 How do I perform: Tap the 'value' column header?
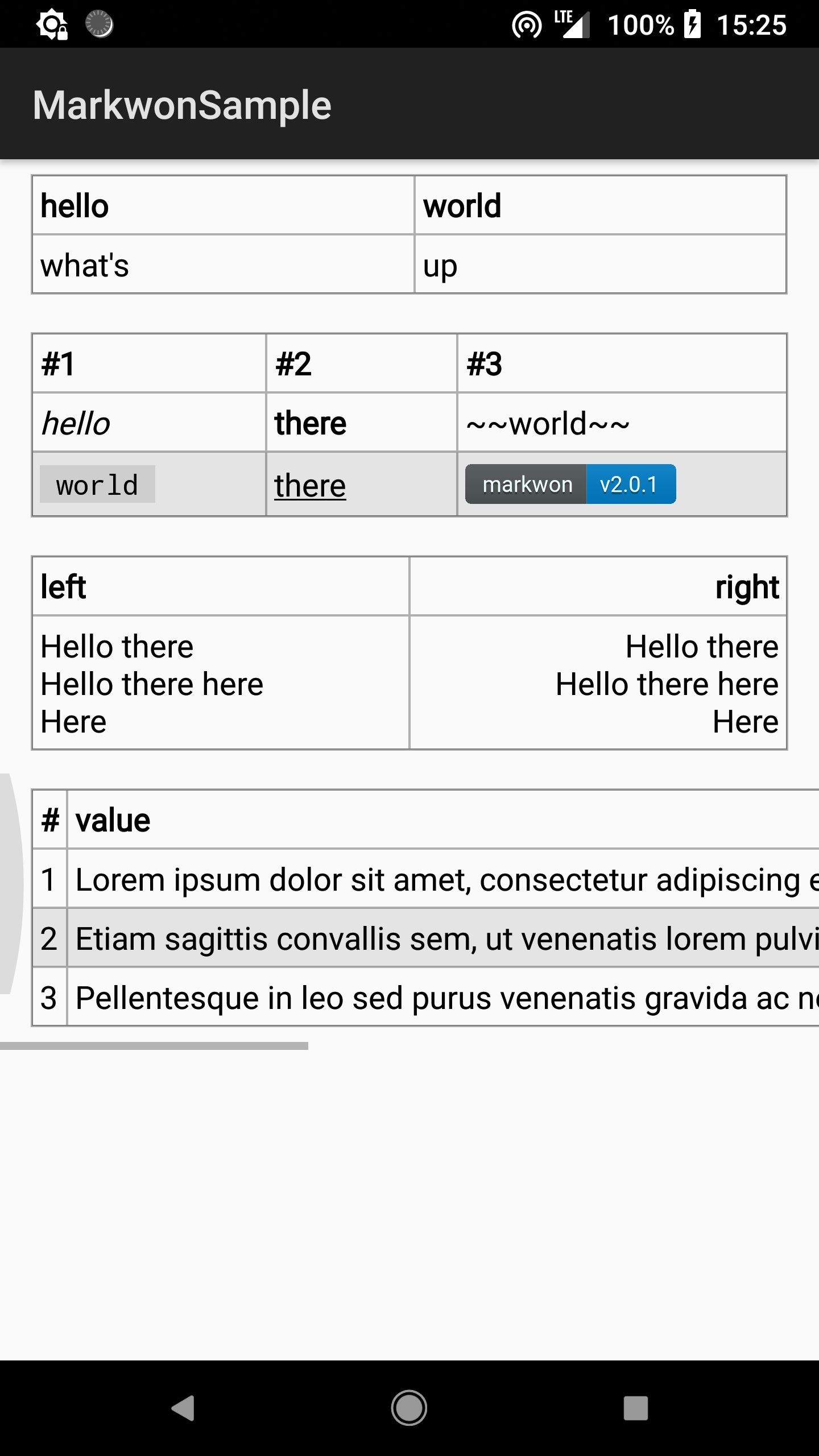[x=444, y=820]
